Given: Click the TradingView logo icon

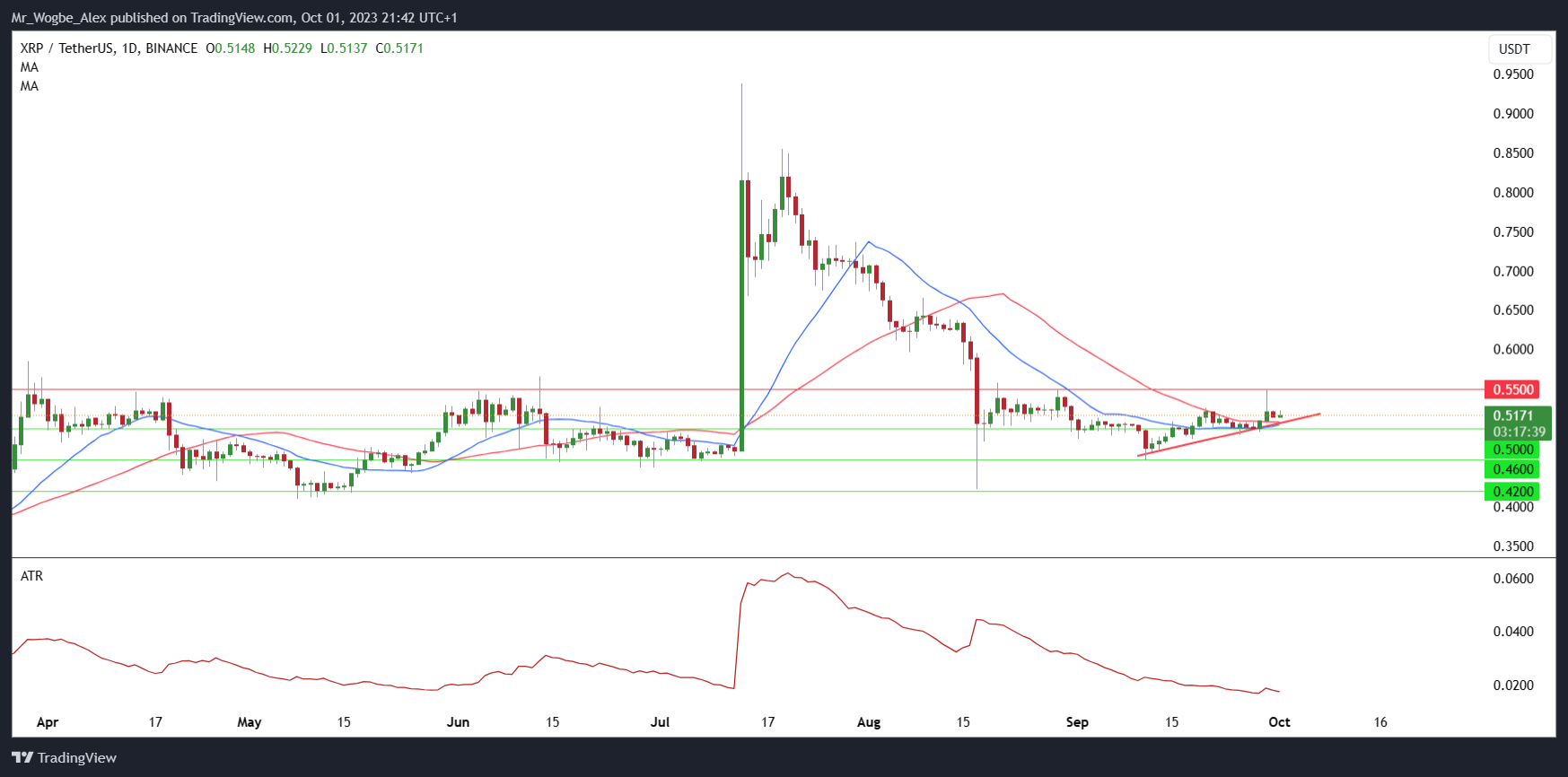Looking at the screenshot, I should pyautogui.click(x=22, y=758).
